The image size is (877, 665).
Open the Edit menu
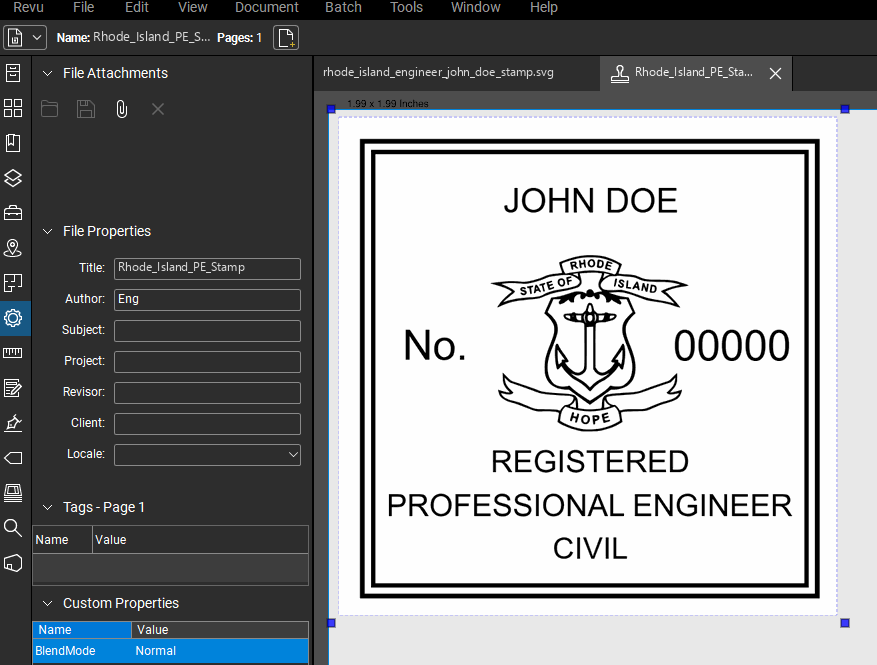click(136, 7)
